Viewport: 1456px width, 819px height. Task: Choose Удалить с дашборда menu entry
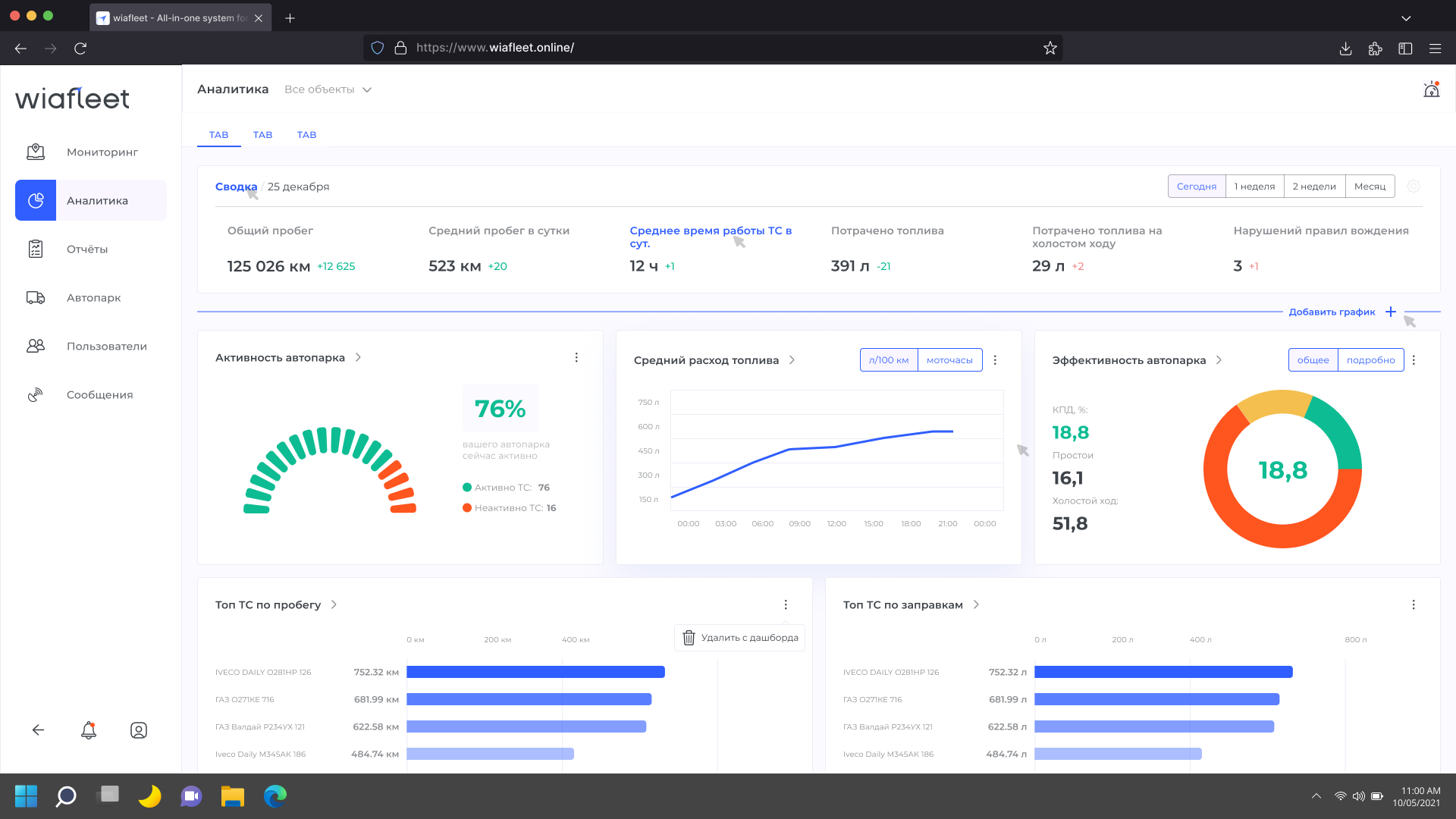tap(740, 638)
